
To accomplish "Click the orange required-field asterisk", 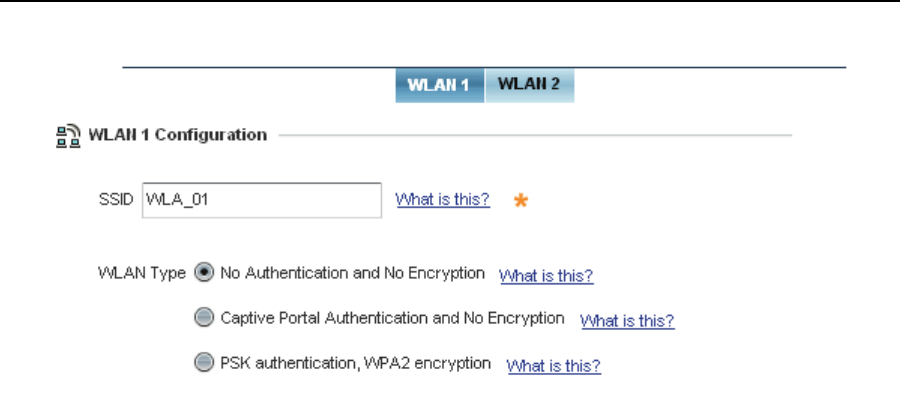I will click(520, 200).
